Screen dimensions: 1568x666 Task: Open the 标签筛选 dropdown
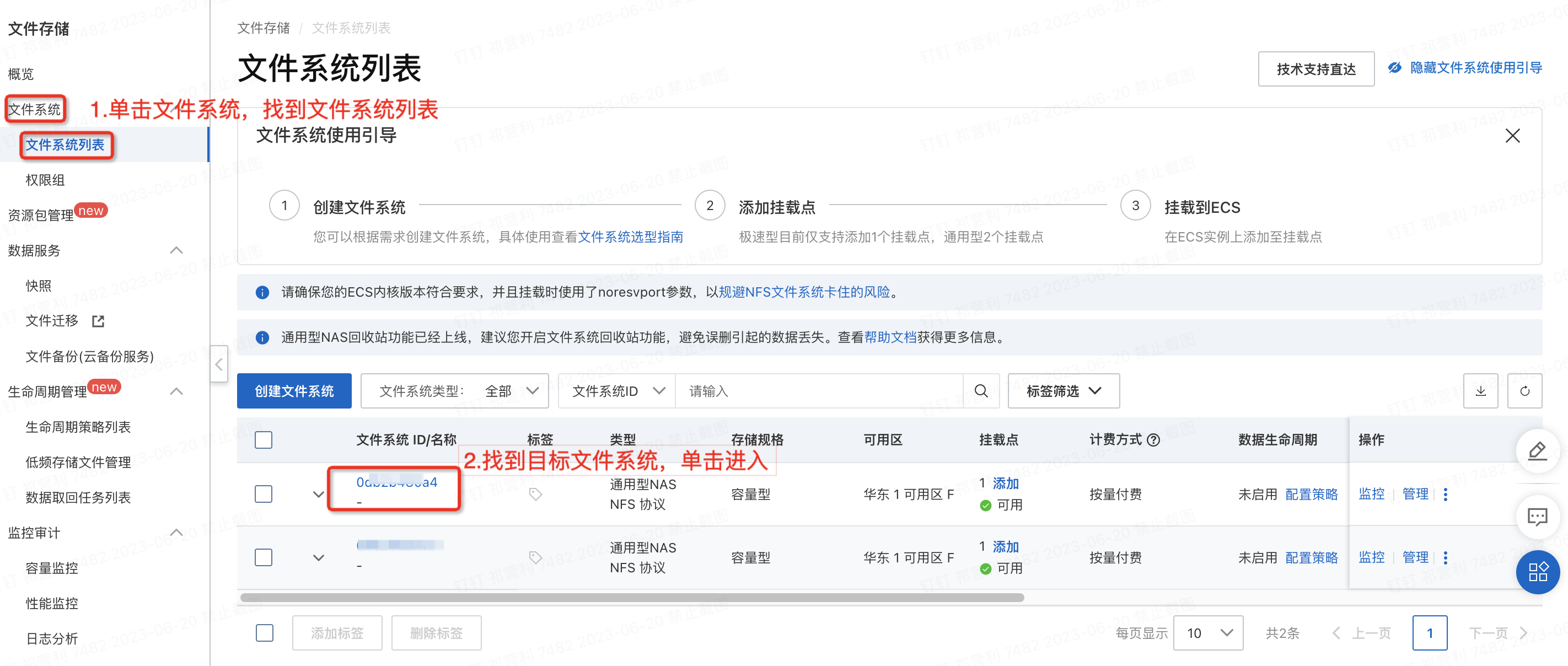[1063, 391]
